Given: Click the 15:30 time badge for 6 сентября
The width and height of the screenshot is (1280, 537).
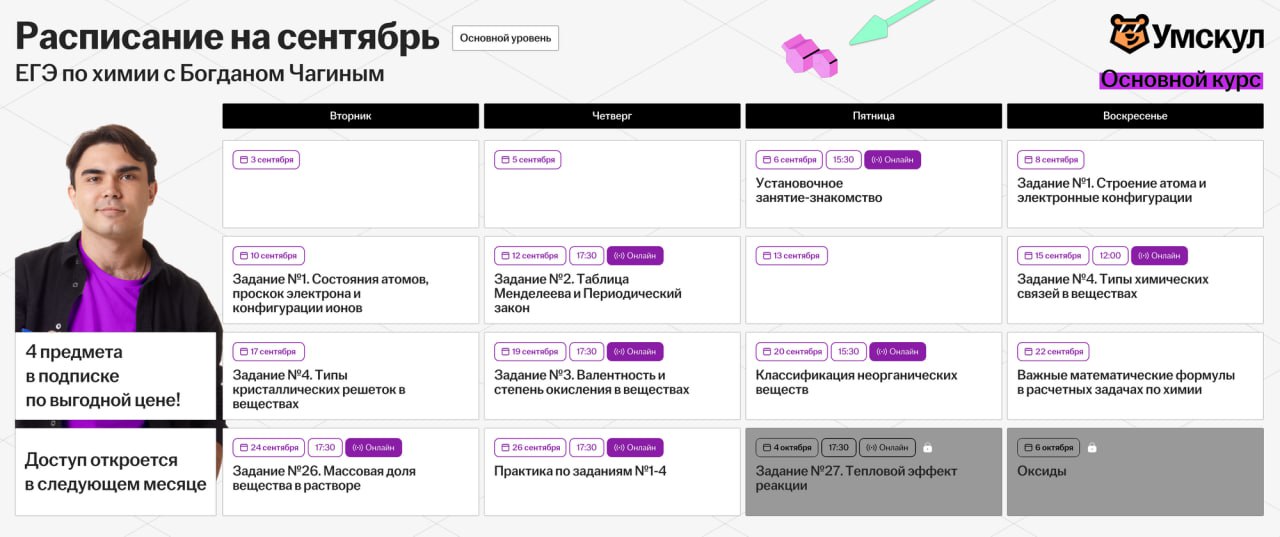Looking at the screenshot, I should pos(844,160).
